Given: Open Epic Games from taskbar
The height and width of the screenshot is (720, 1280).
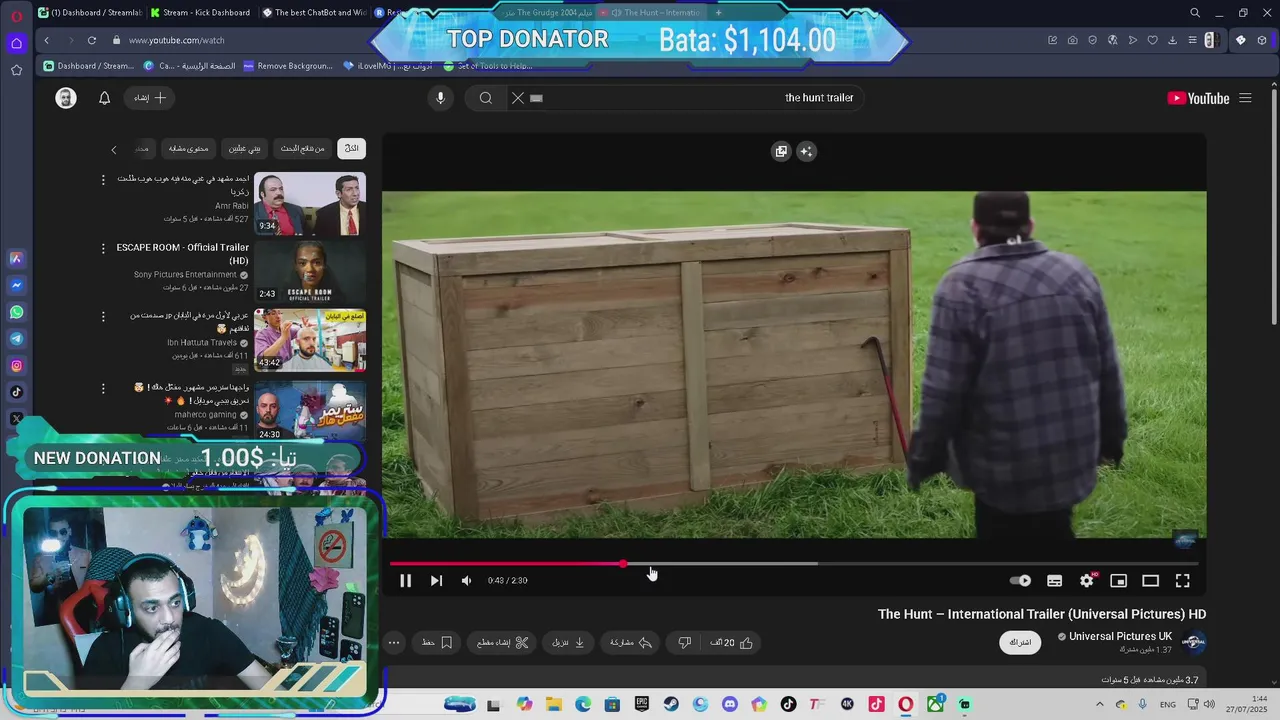Looking at the screenshot, I should click(642, 705).
